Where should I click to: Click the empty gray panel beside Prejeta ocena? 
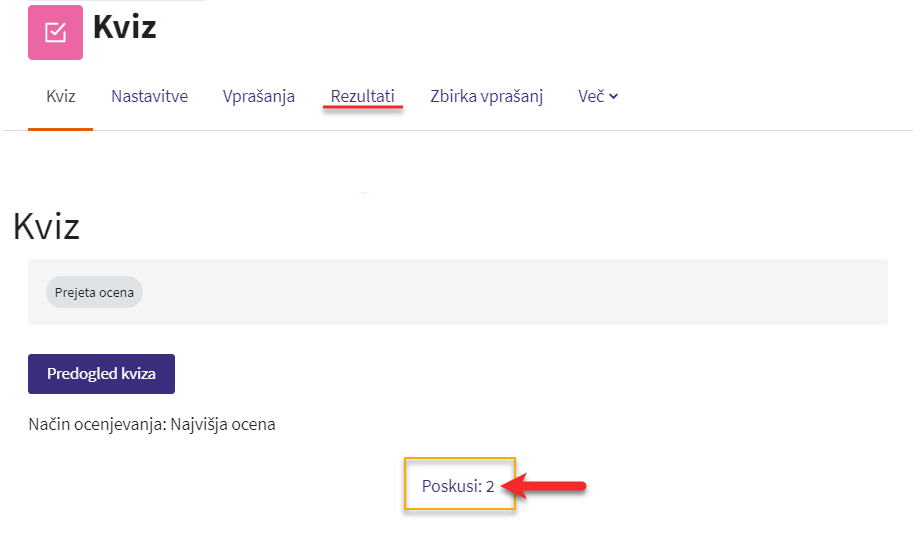click(x=515, y=292)
